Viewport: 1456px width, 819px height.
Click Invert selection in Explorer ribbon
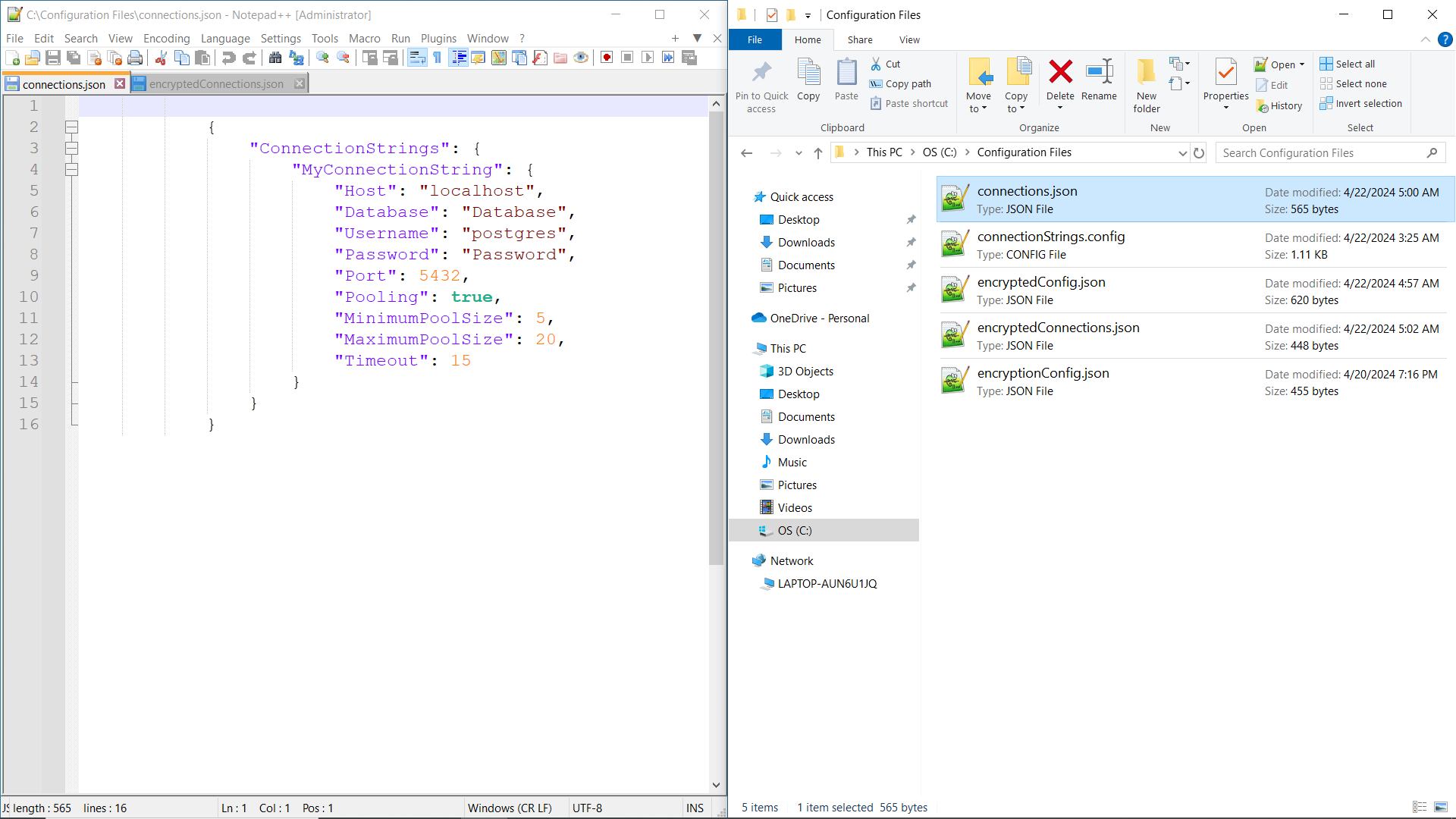point(1361,104)
